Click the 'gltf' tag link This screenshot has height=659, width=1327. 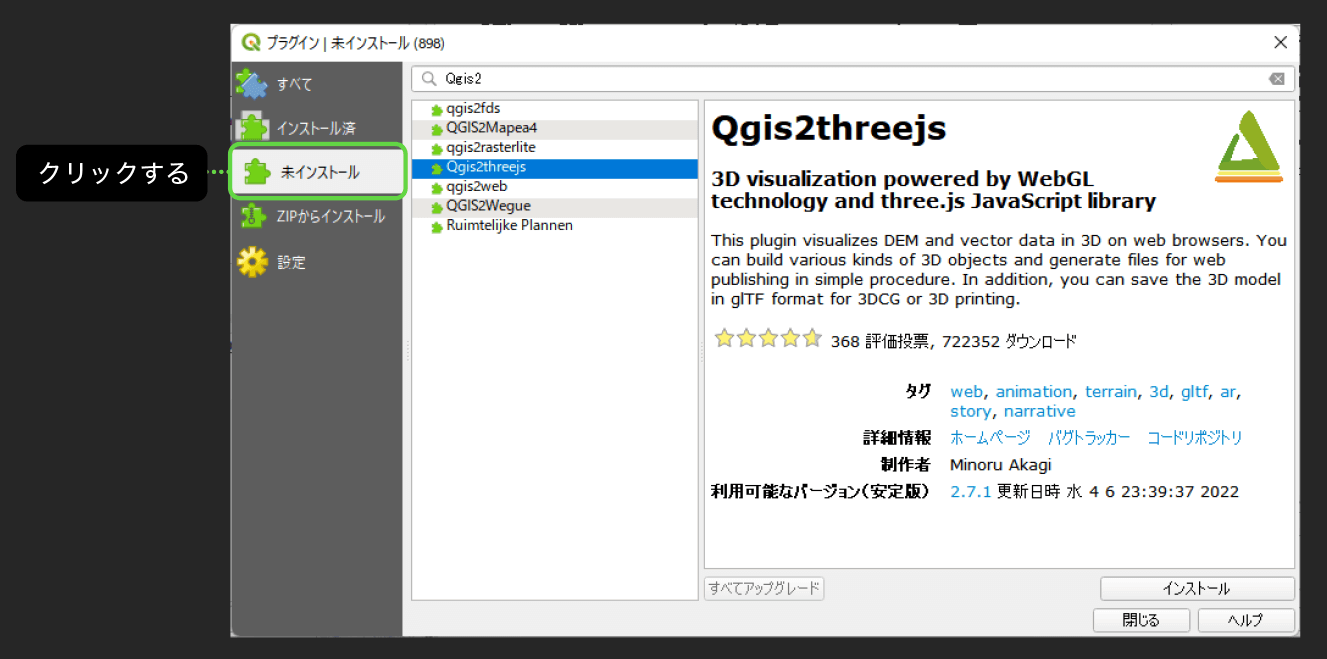coord(1194,392)
